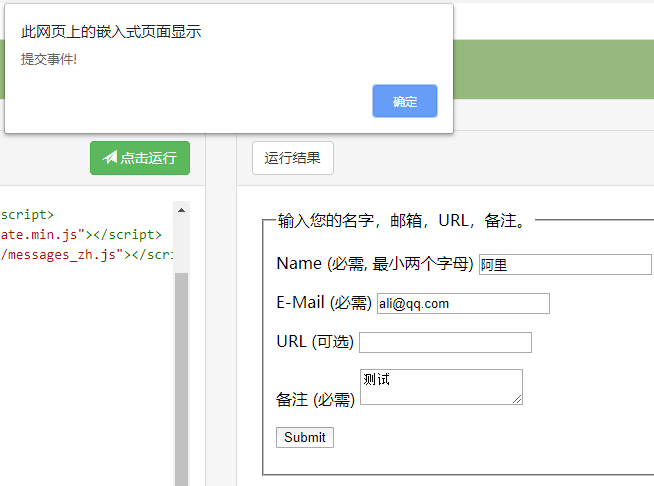Click the alert message text 提交事件!
Image resolution: width=654 pixels, height=486 pixels.
pyautogui.click(x=49, y=59)
